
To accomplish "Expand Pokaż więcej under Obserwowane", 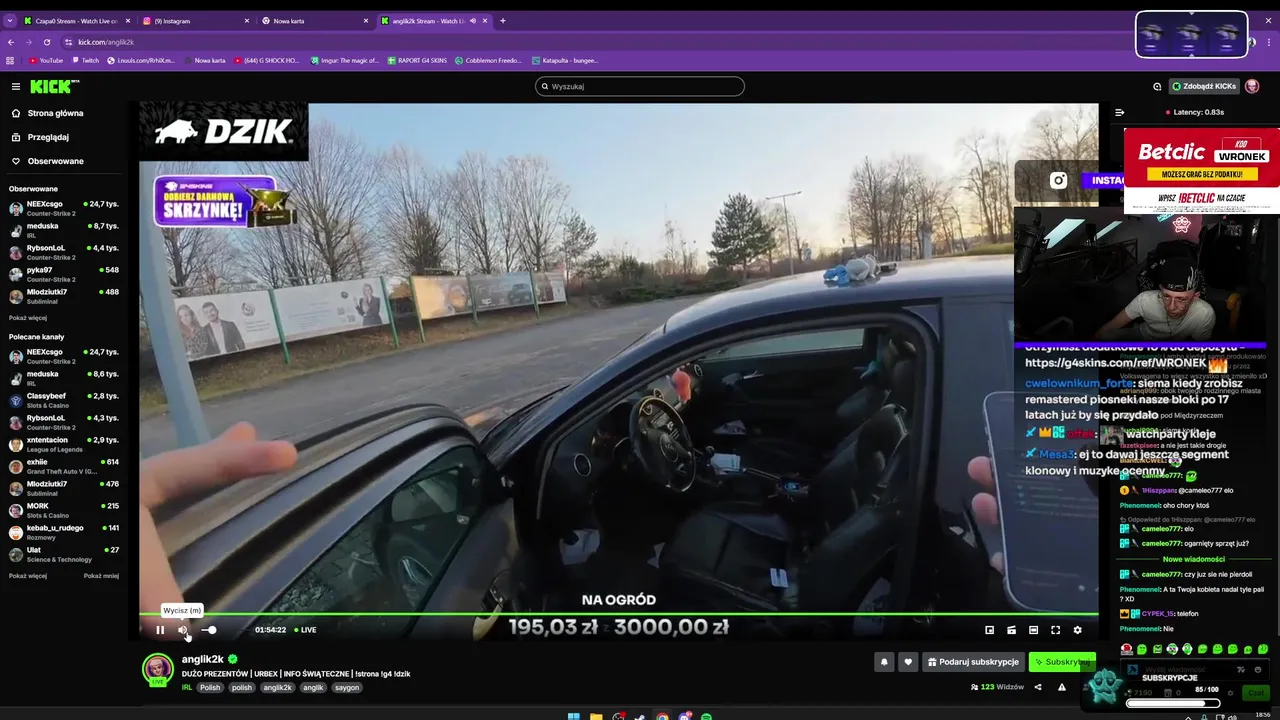I will [x=28, y=318].
